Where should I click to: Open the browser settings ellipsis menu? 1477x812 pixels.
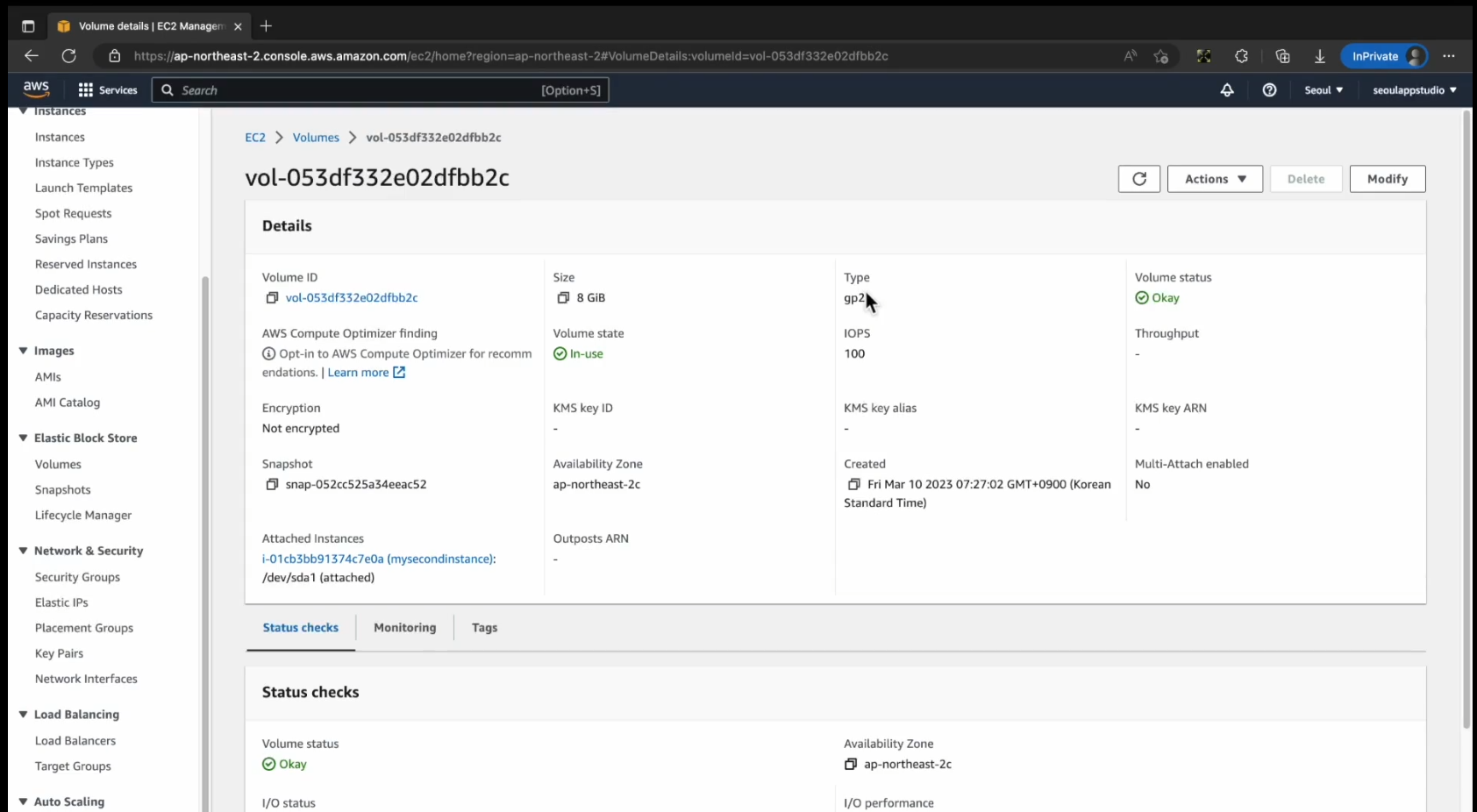click(x=1448, y=56)
